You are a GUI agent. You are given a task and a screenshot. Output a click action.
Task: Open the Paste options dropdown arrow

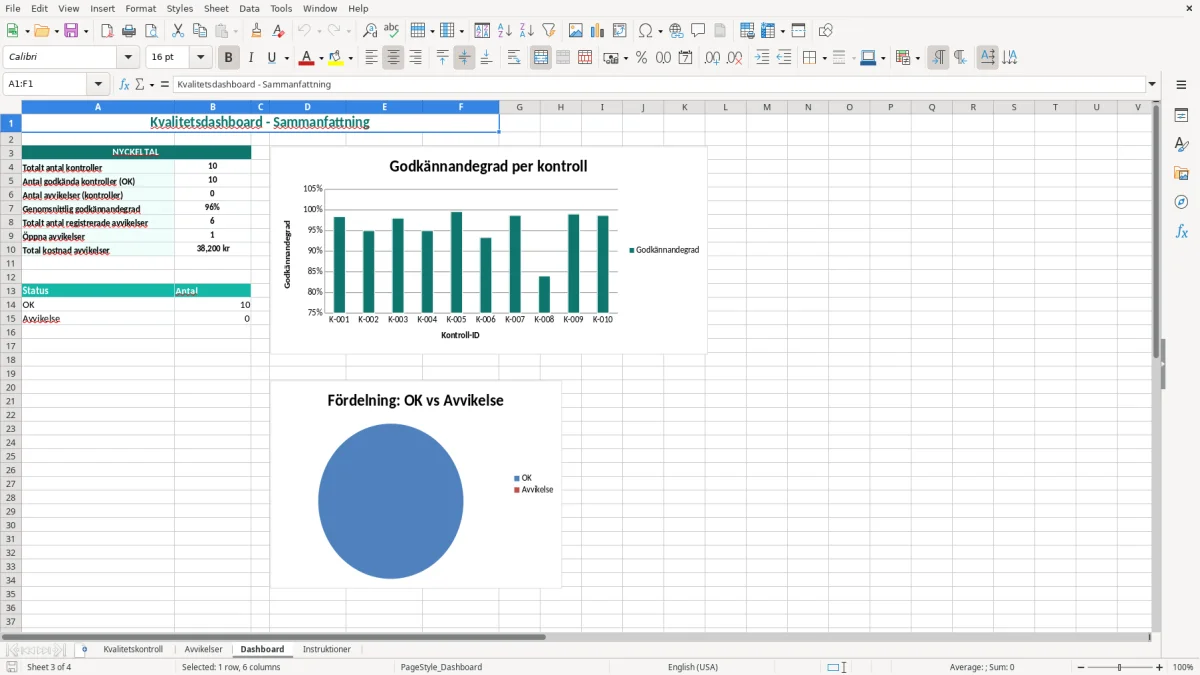pos(235,31)
